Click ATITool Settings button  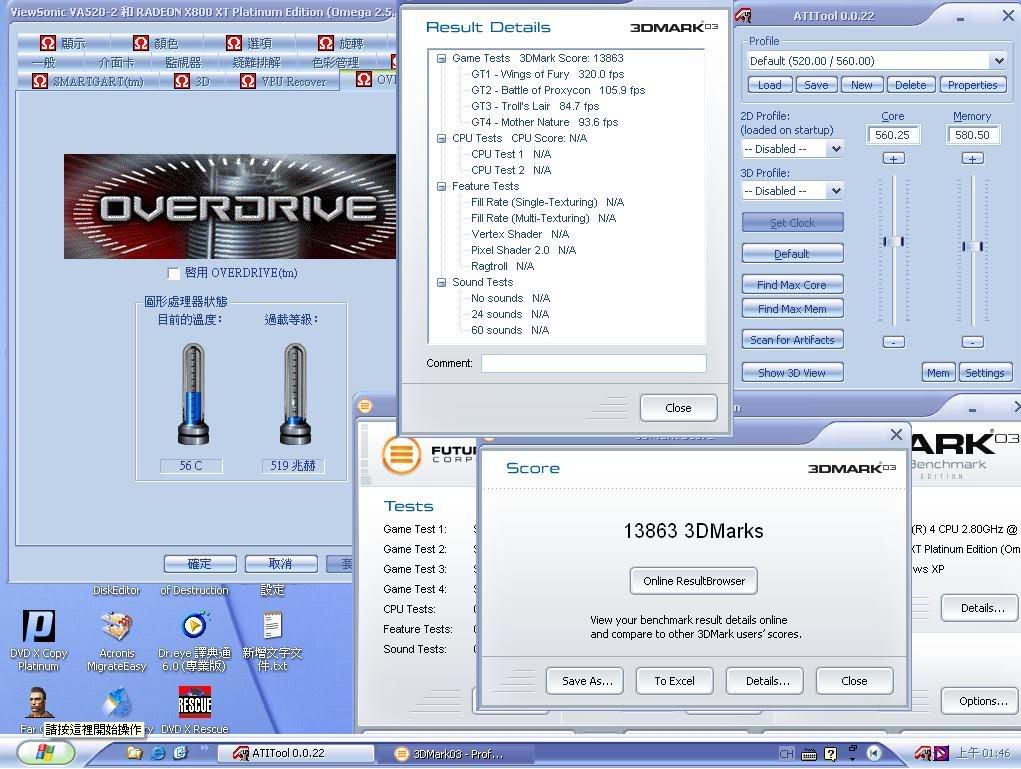(984, 372)
